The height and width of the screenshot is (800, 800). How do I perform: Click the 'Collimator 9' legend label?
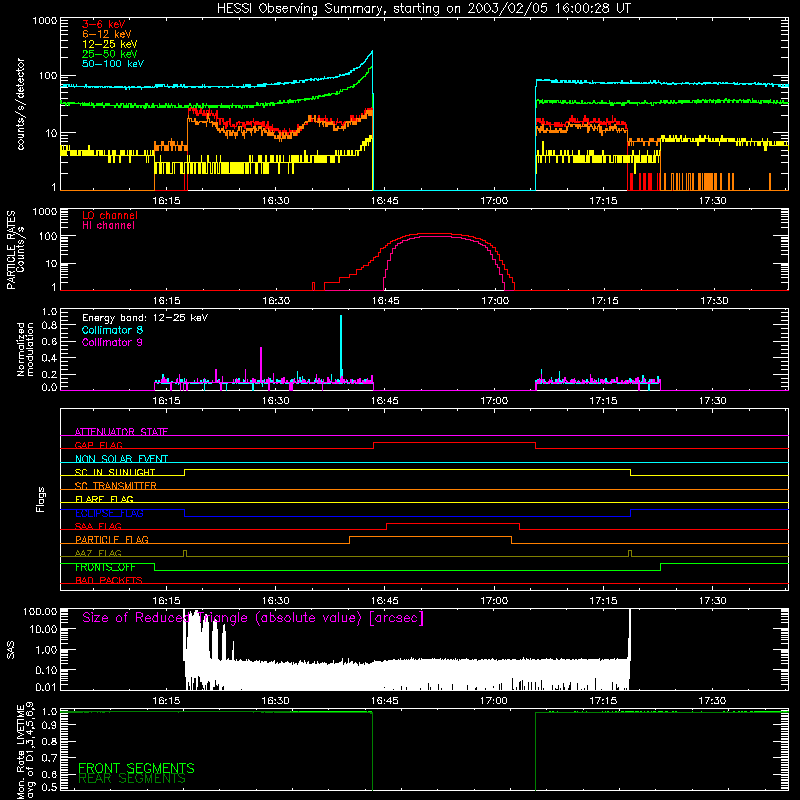click(x=112, y=342)
